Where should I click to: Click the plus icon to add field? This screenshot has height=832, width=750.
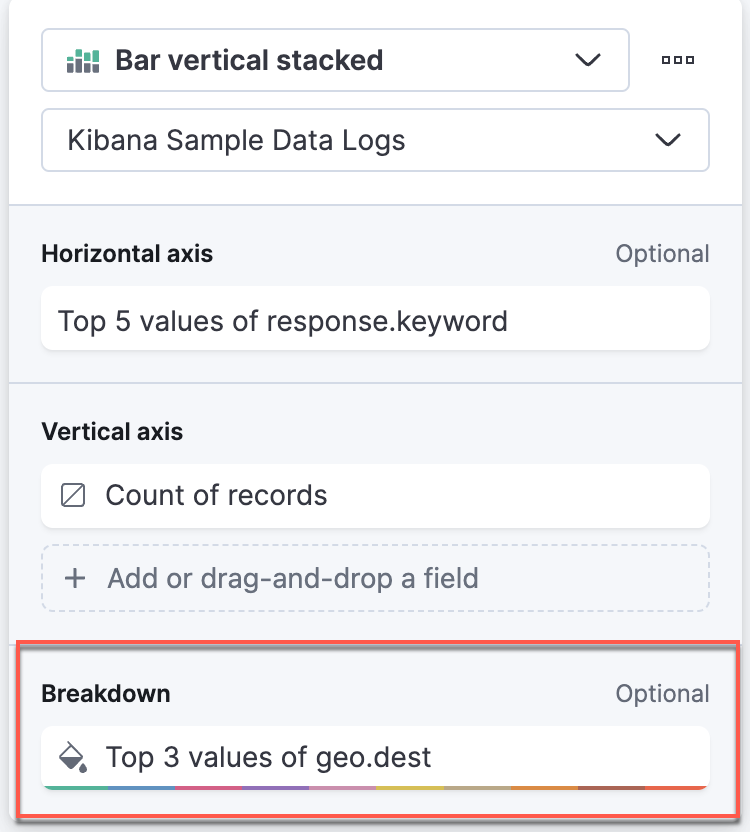pyautogui.click(x=75, y=578)
